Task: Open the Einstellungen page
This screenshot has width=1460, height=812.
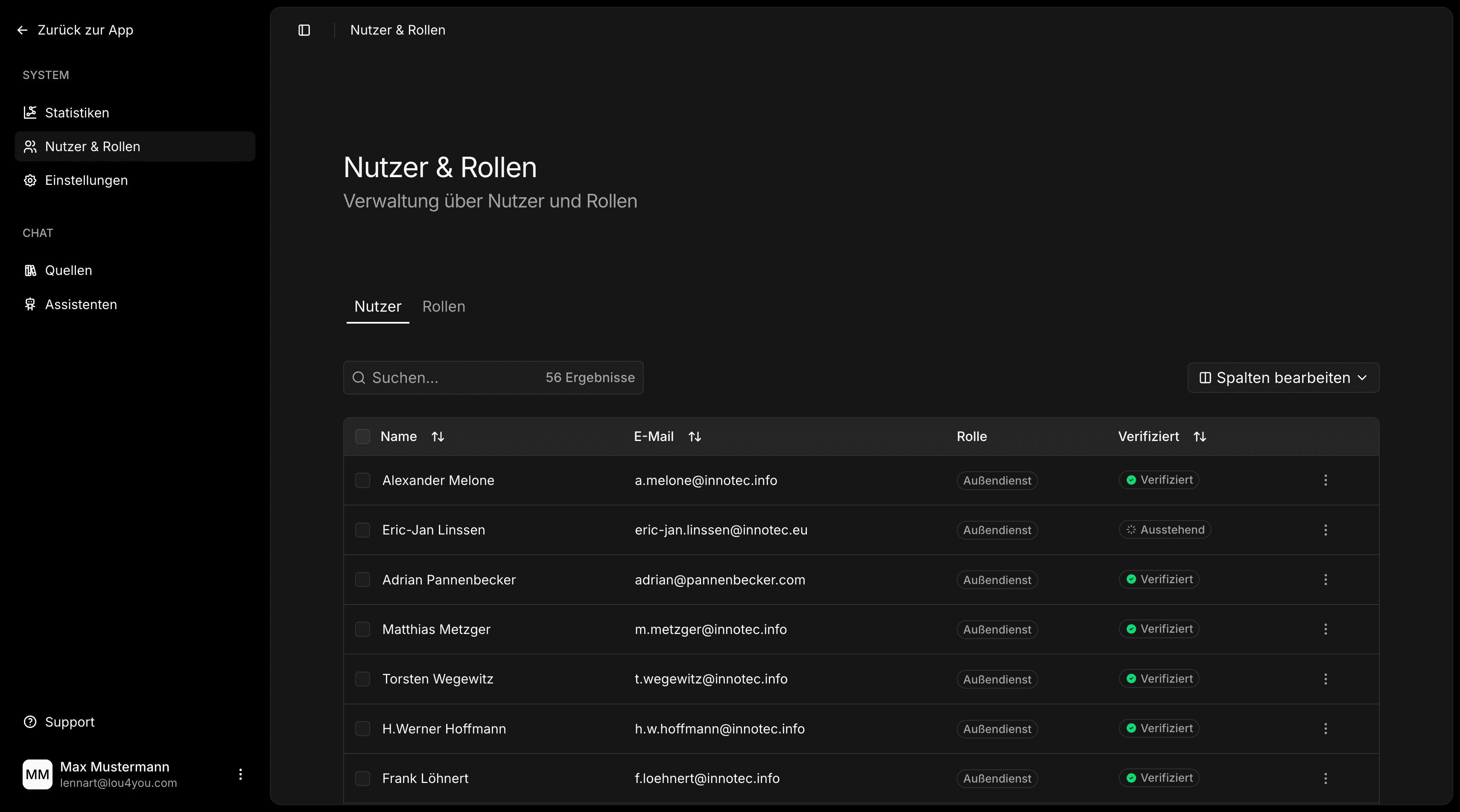Action: (135, 180)
